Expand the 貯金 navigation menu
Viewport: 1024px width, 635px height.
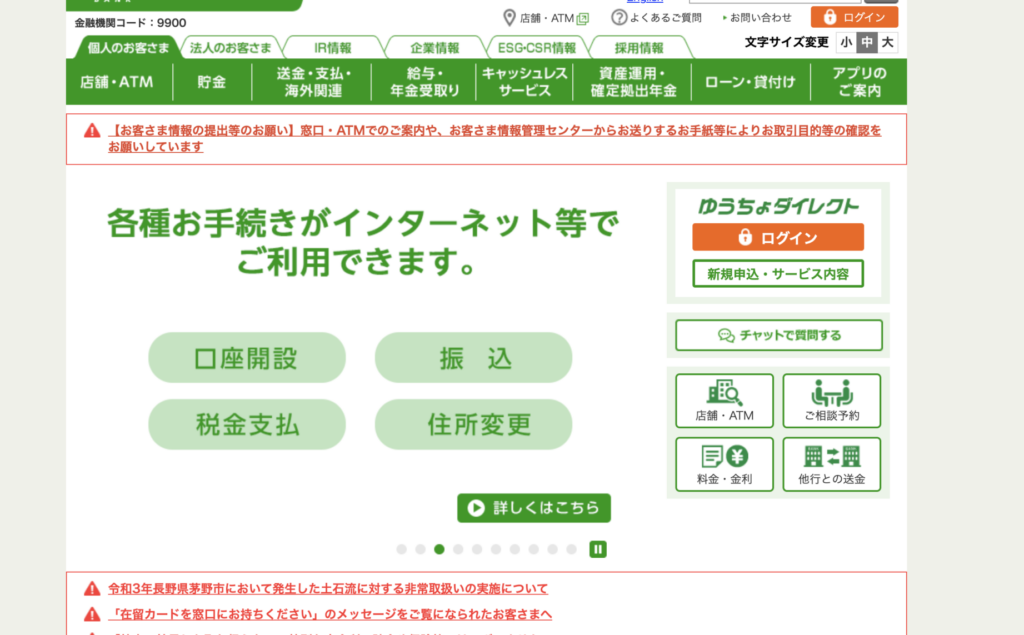[211, 82]
